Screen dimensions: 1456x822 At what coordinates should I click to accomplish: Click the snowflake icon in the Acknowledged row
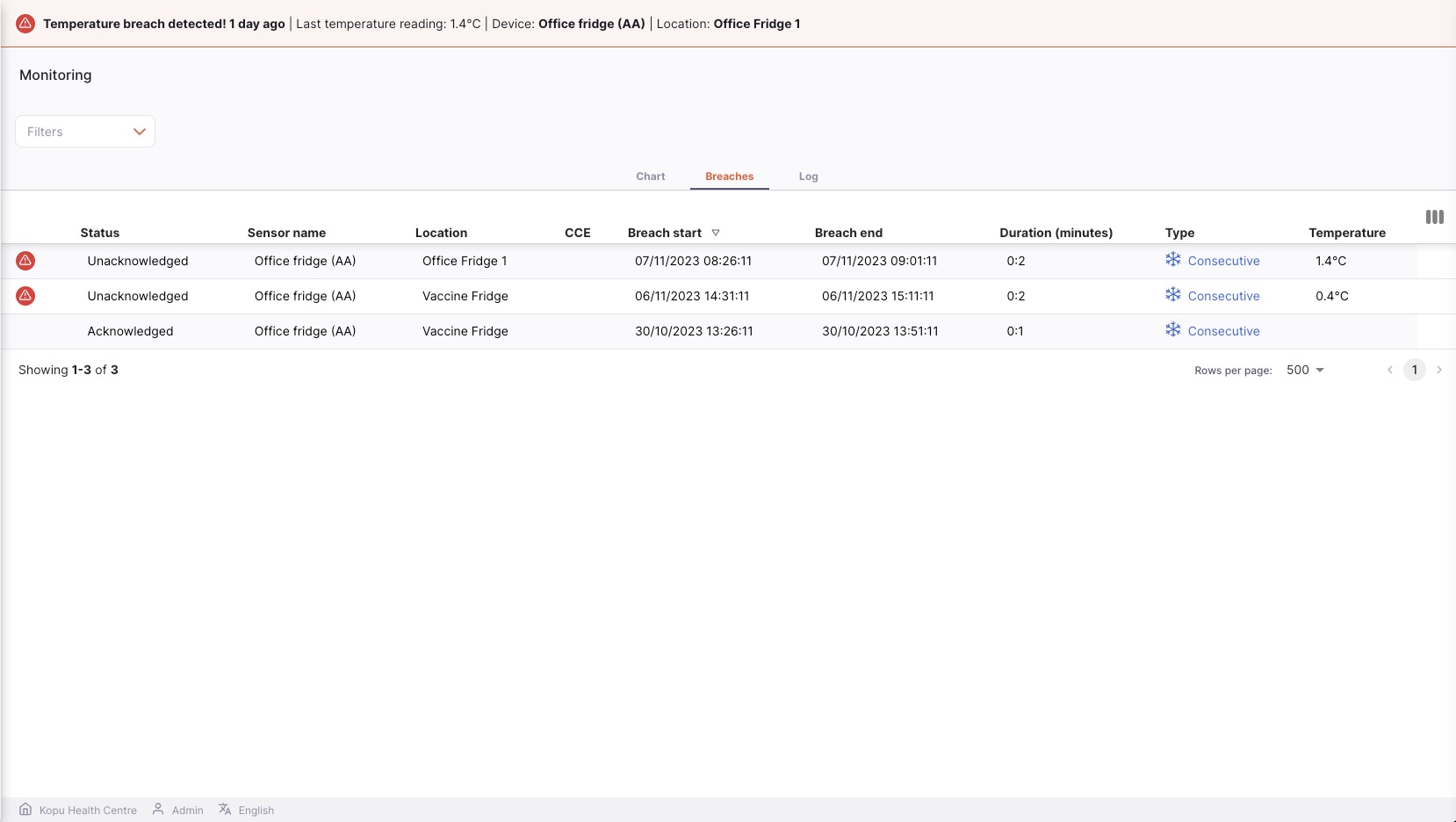1173,330
